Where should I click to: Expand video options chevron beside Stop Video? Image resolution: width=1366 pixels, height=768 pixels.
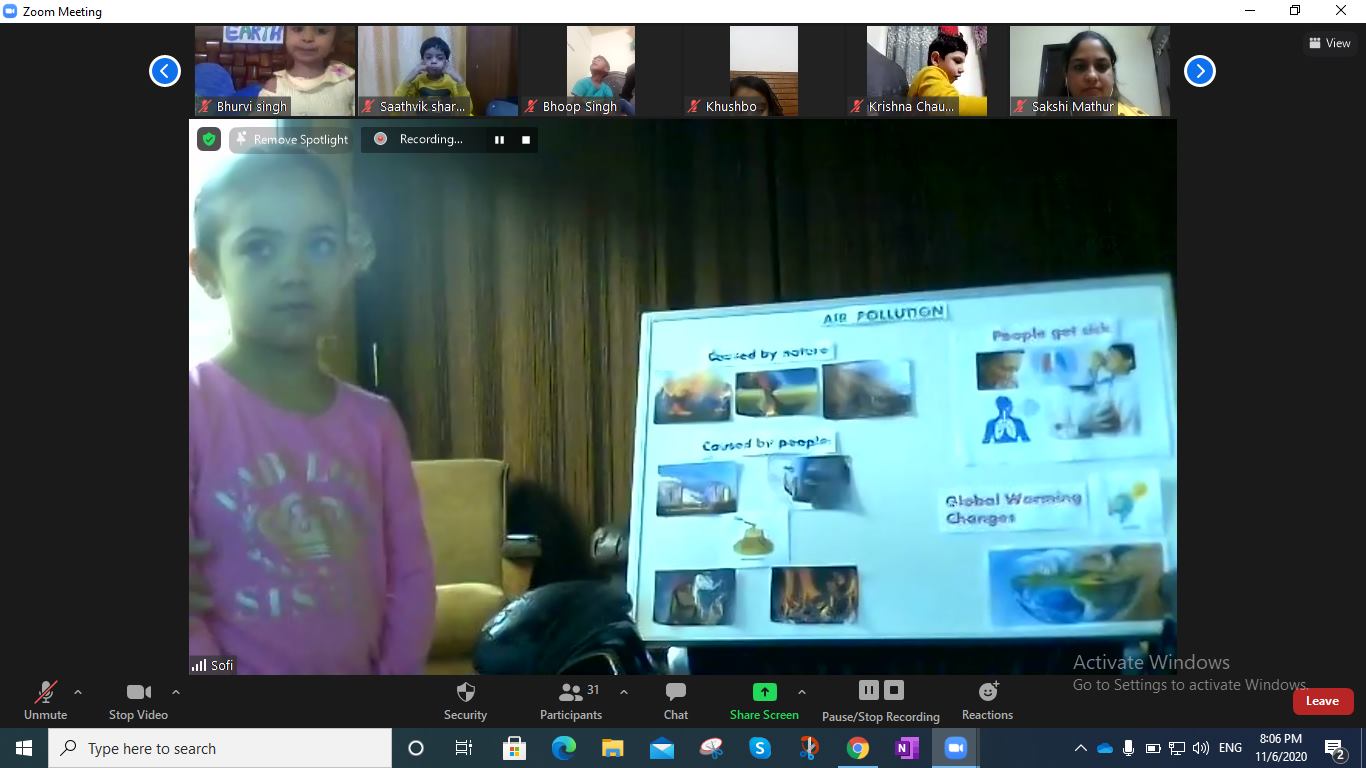click(x=176, y=692)
